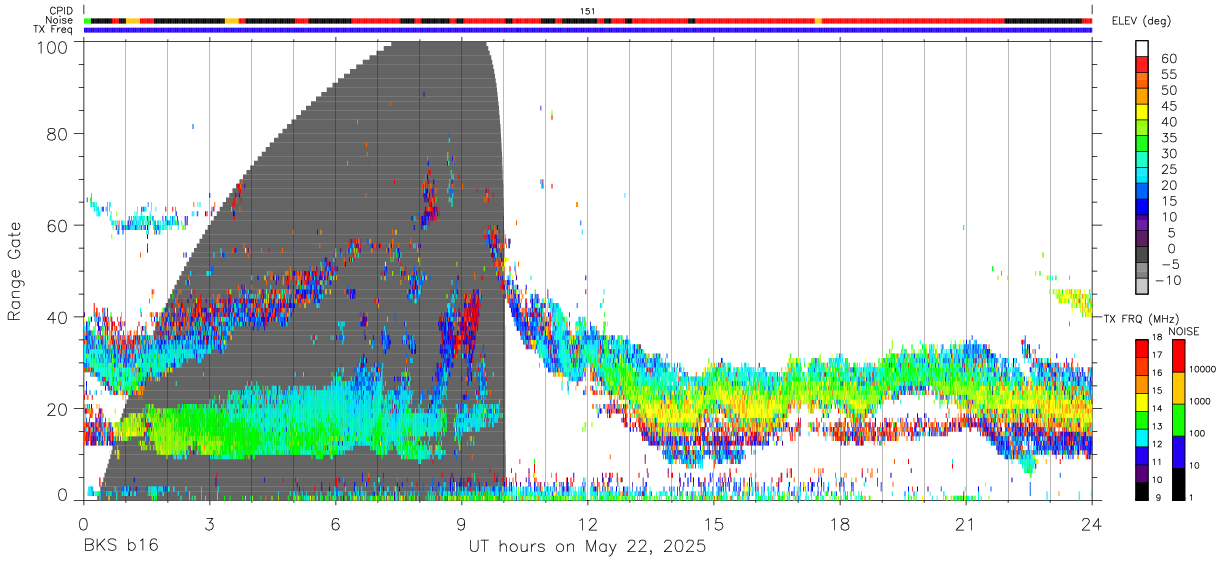Image resolution: width=1228 pixels, height=567 pixels.
Task: Click the yellow segment of elevation colorbar
Action: [1142, 111]
